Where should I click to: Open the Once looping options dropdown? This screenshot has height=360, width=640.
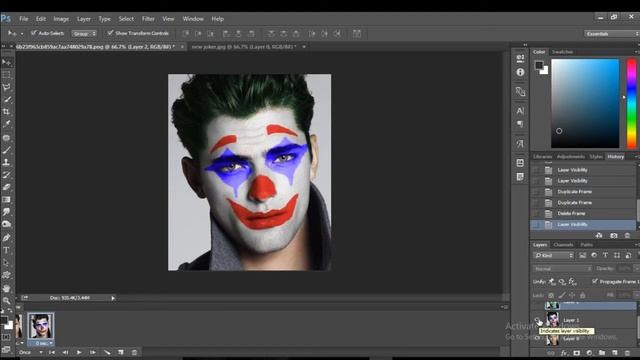tap(30, 352)
